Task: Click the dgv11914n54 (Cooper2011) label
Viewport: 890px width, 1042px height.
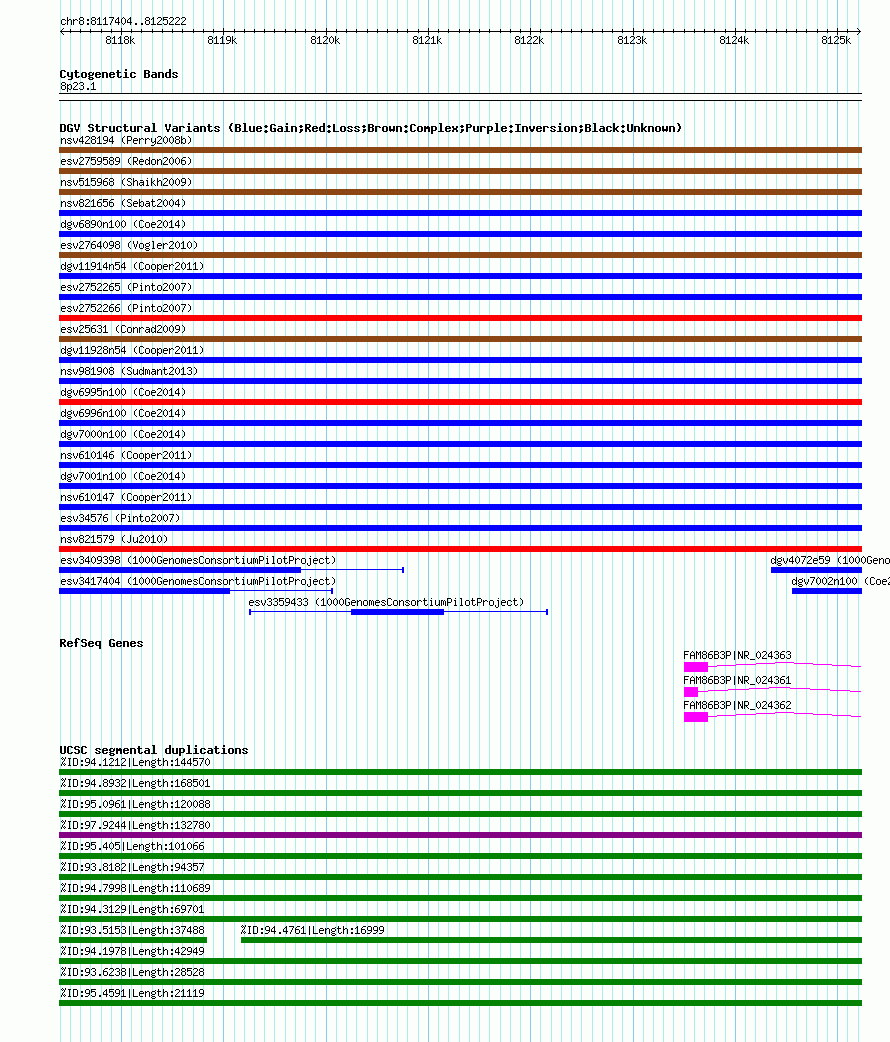Action: (x=132, y=266)
